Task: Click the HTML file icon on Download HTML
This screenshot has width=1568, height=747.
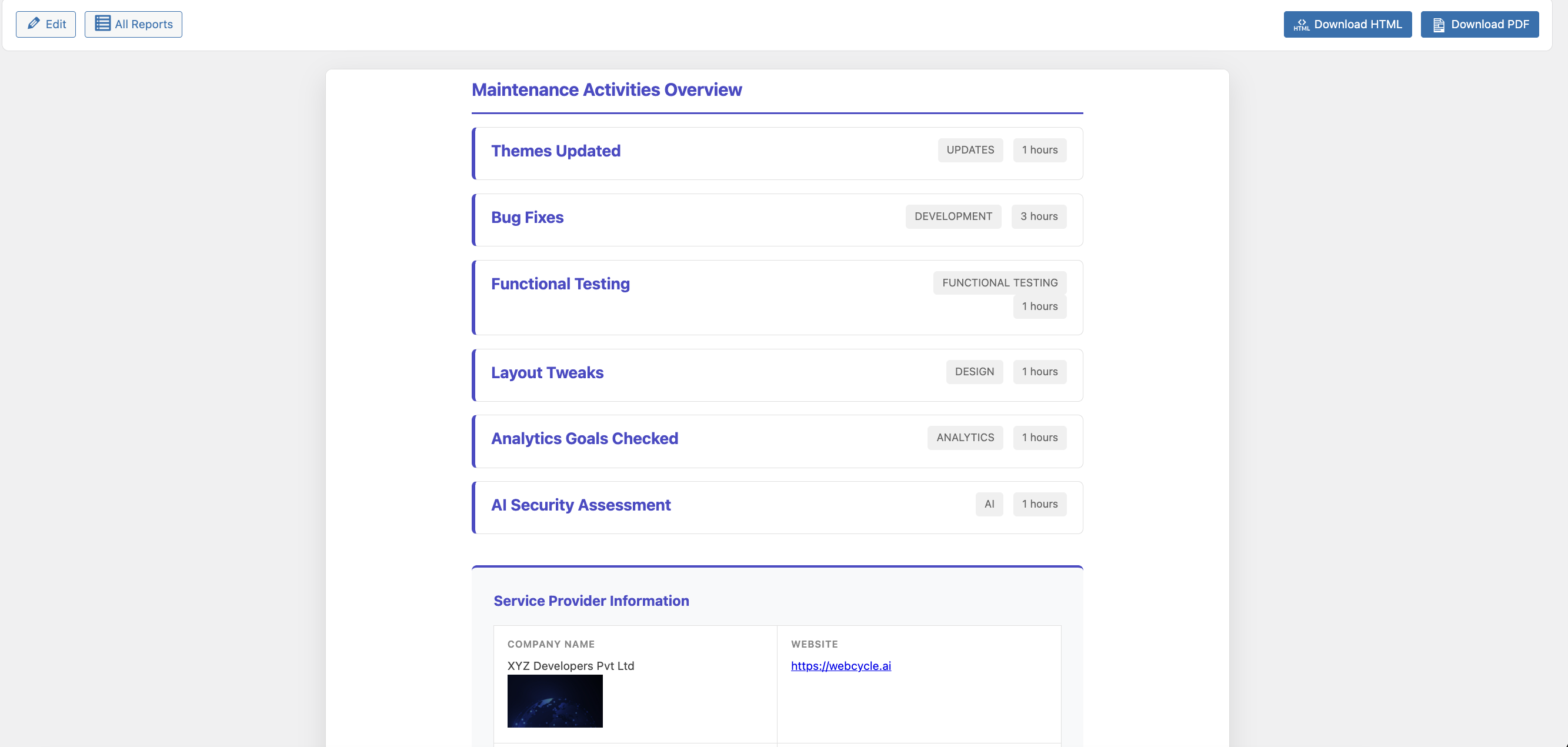Action: 1302,25
